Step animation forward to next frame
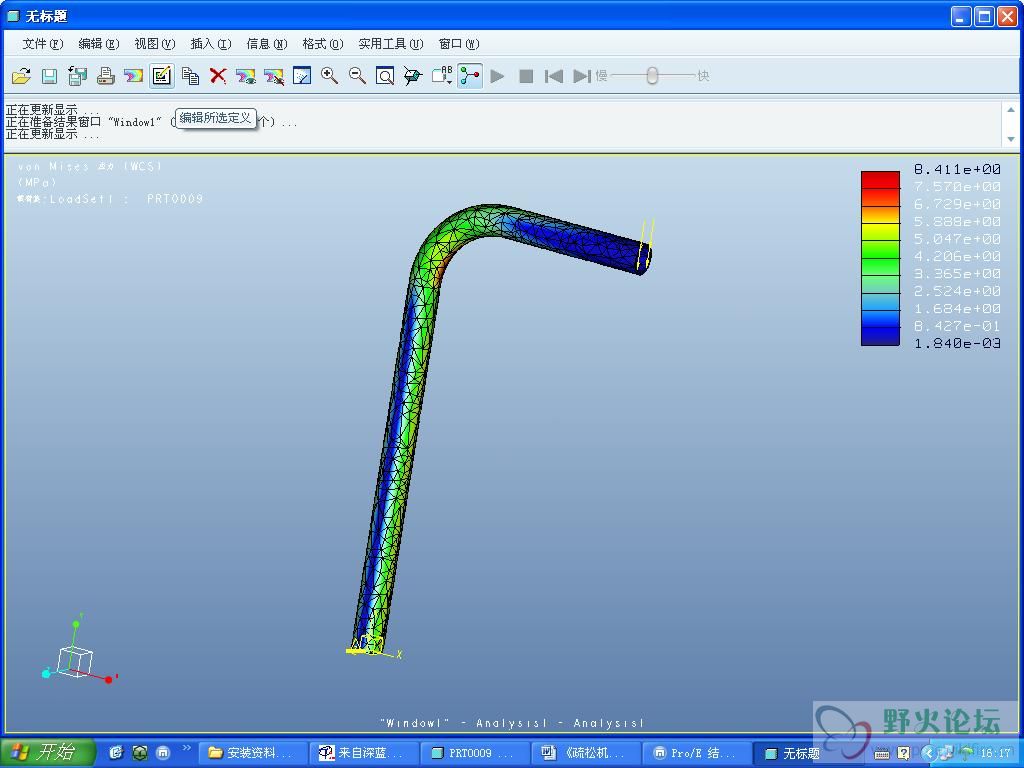This screenshot has height=768, width=1024. [x=582, y=76]
